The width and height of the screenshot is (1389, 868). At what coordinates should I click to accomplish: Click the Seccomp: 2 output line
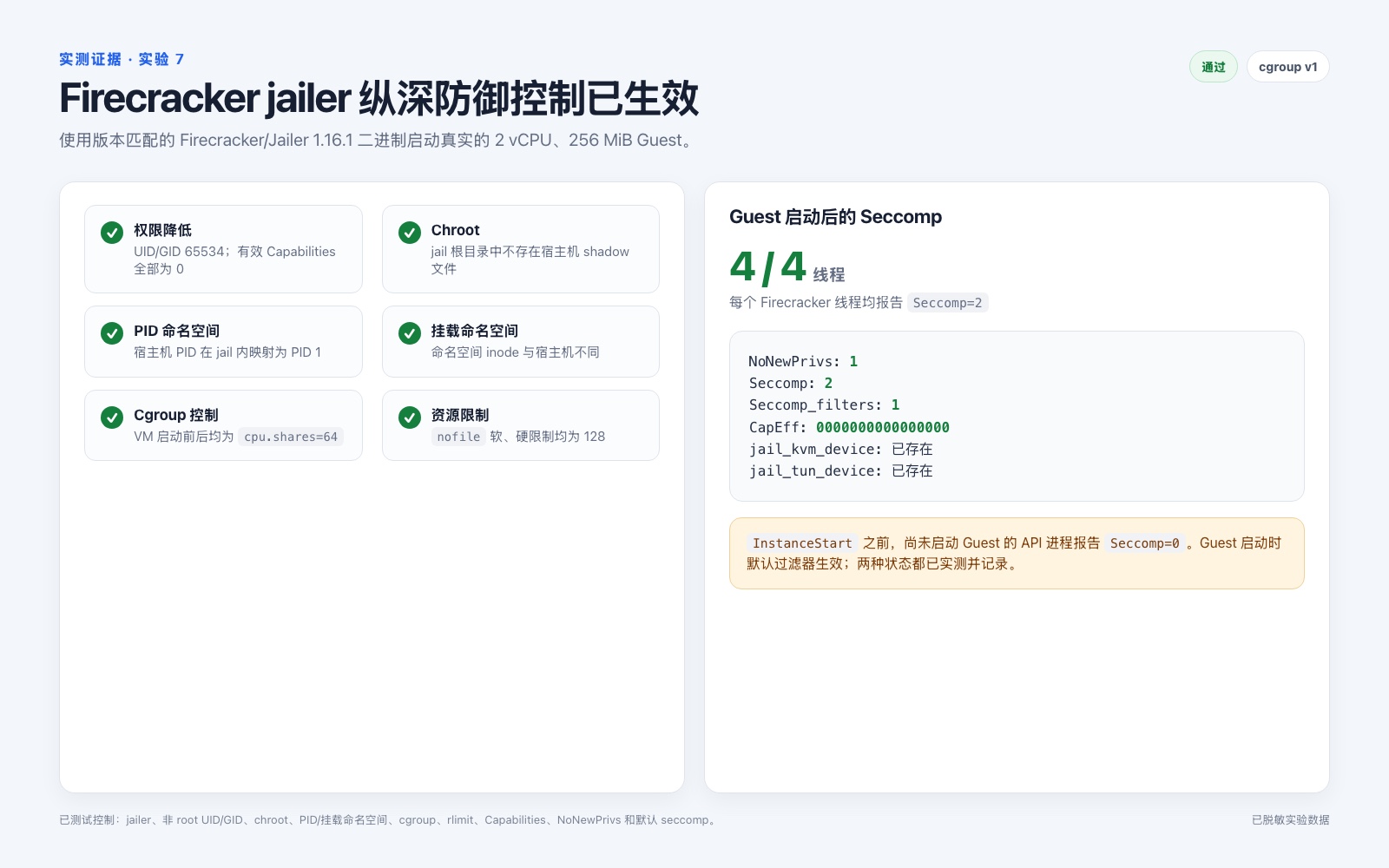click(x=791, y=383)
